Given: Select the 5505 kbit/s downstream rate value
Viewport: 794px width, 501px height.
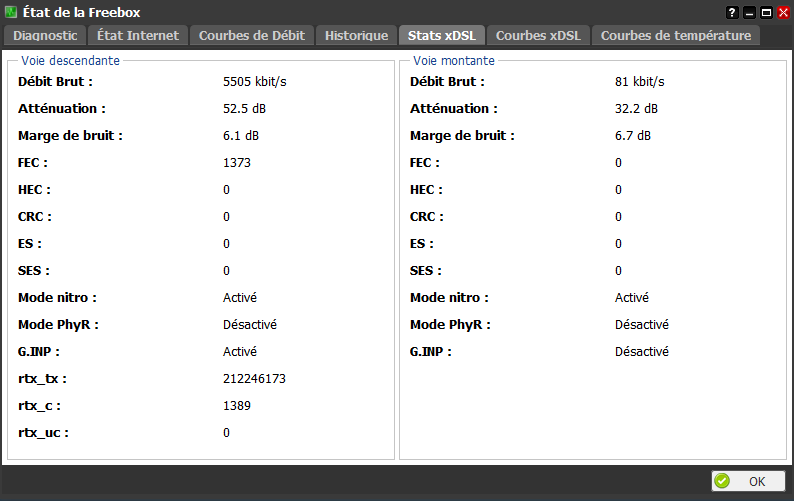Looking at the screenshot, I should tap(255, 82).
